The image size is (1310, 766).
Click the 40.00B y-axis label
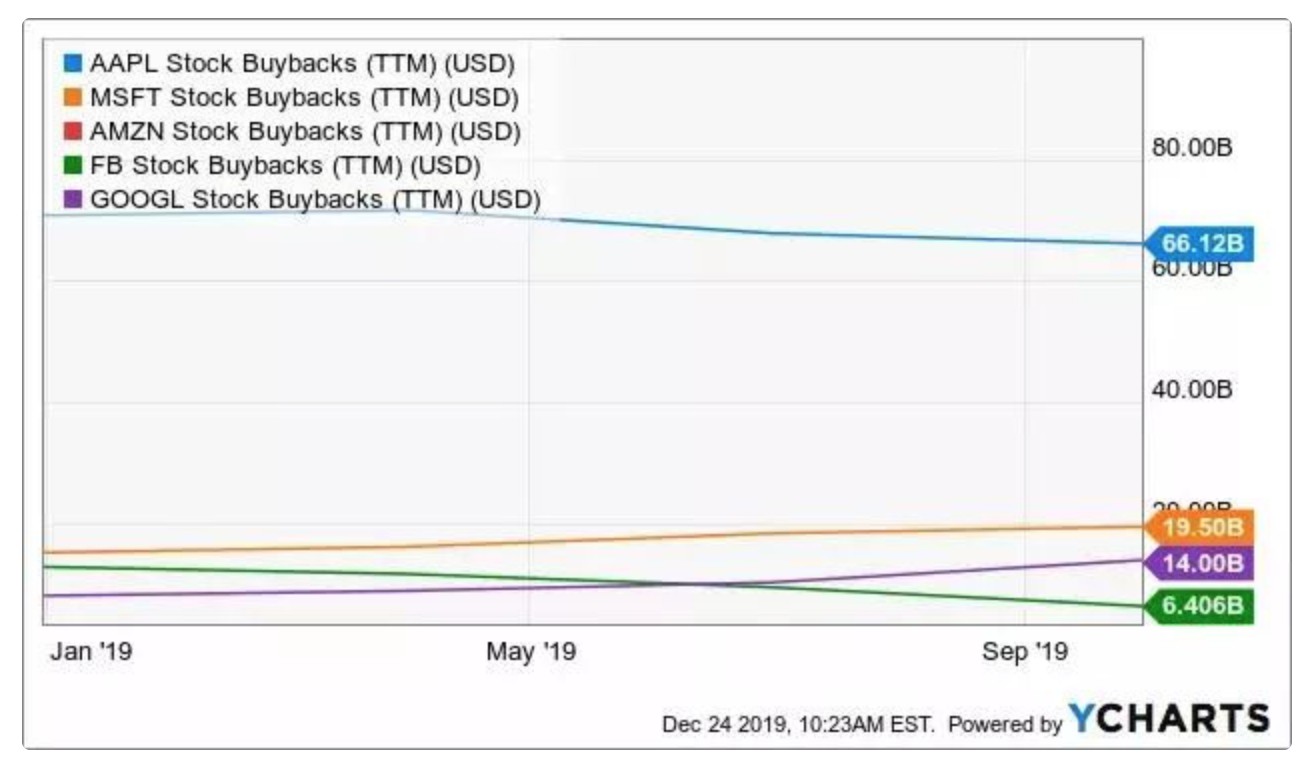[x=1193, y=390]
